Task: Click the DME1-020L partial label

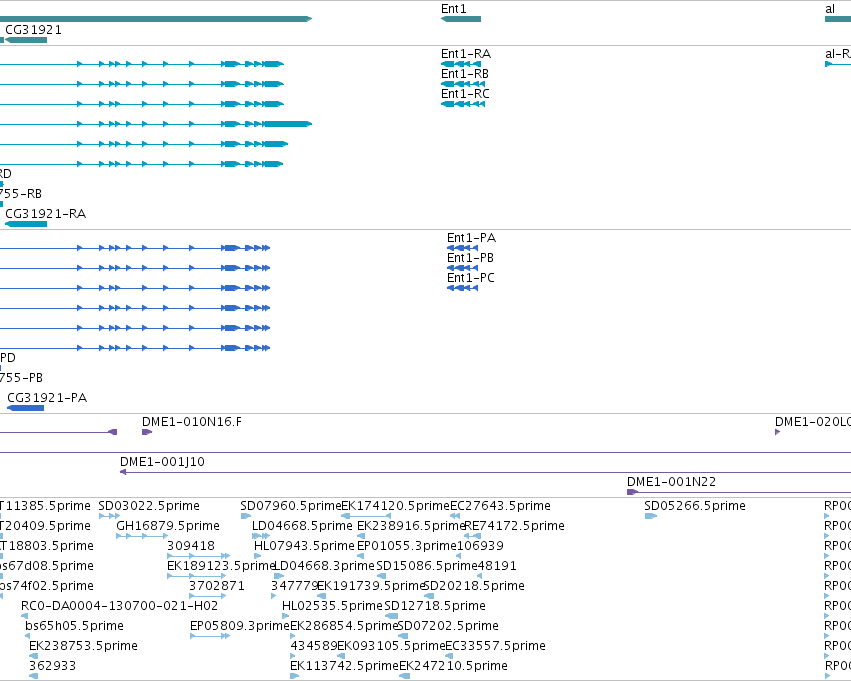Action: [x=812, y=422]
